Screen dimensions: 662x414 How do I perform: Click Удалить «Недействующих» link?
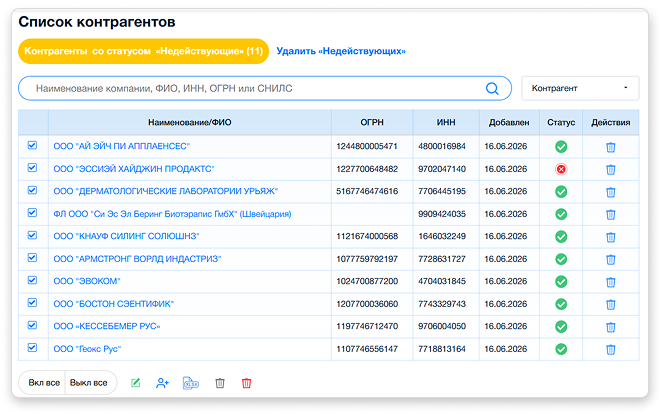pos(341,51)
